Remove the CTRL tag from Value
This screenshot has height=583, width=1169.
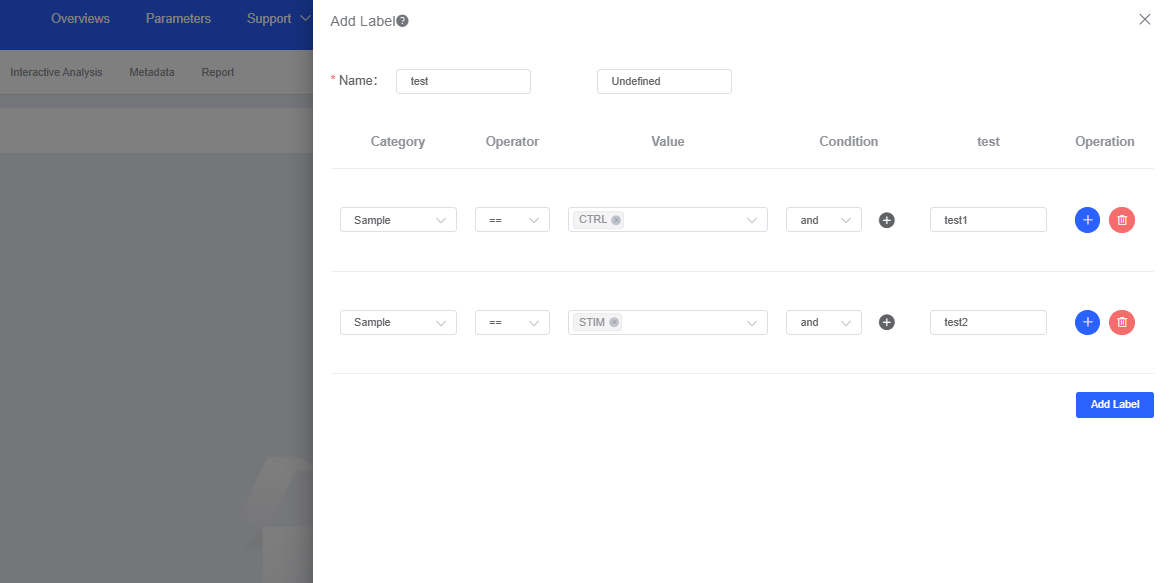[616, 220]
